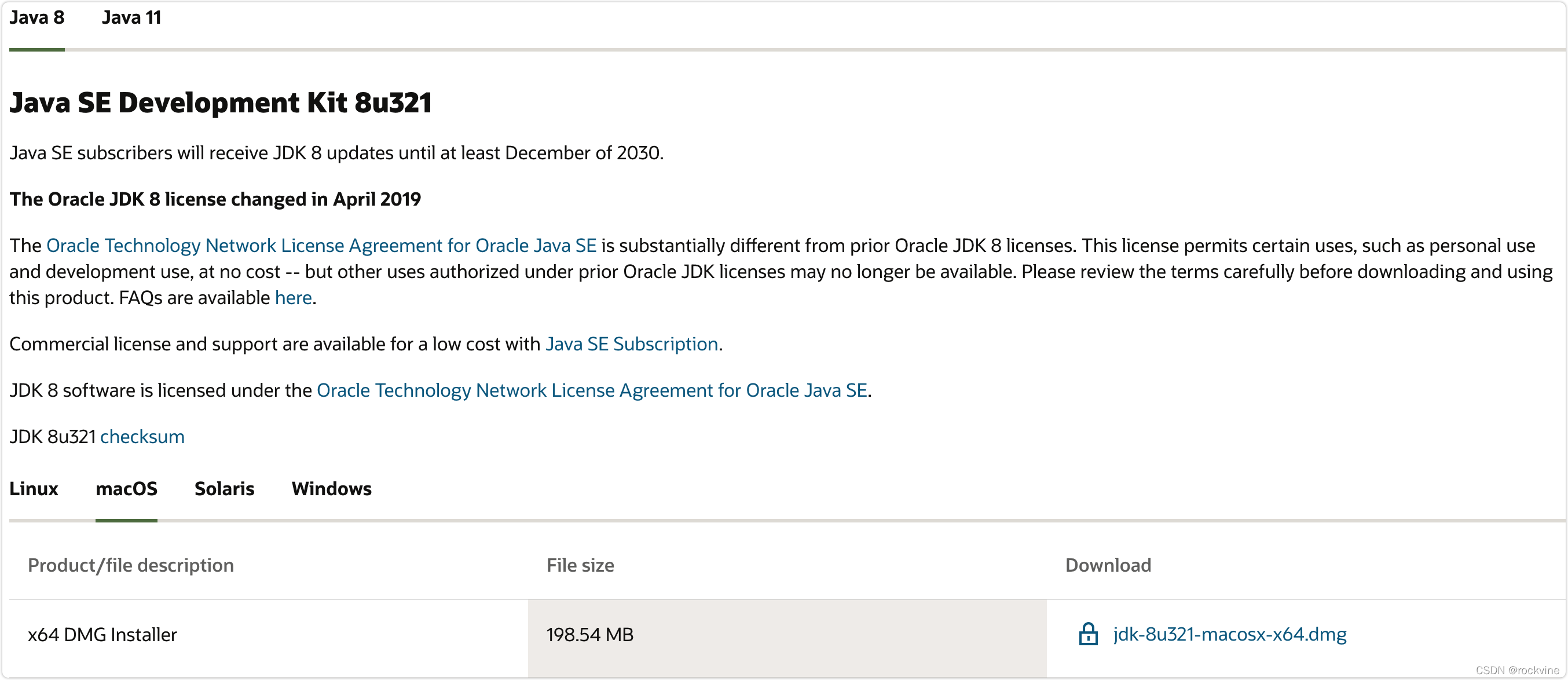Open the license agreement link after 'licensed under the'
The height and width of the screenshot is (680, 1568).
(x=592, y=390)
